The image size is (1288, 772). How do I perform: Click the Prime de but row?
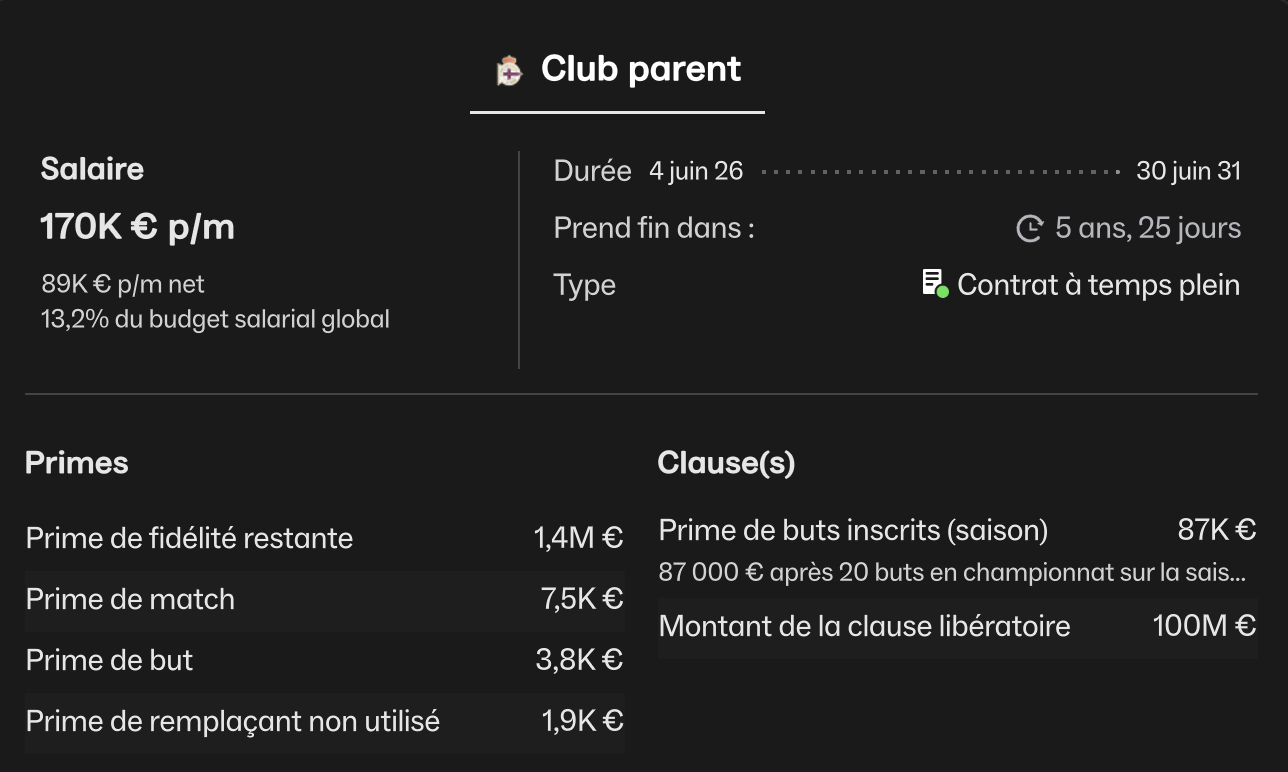pos(324,661)
